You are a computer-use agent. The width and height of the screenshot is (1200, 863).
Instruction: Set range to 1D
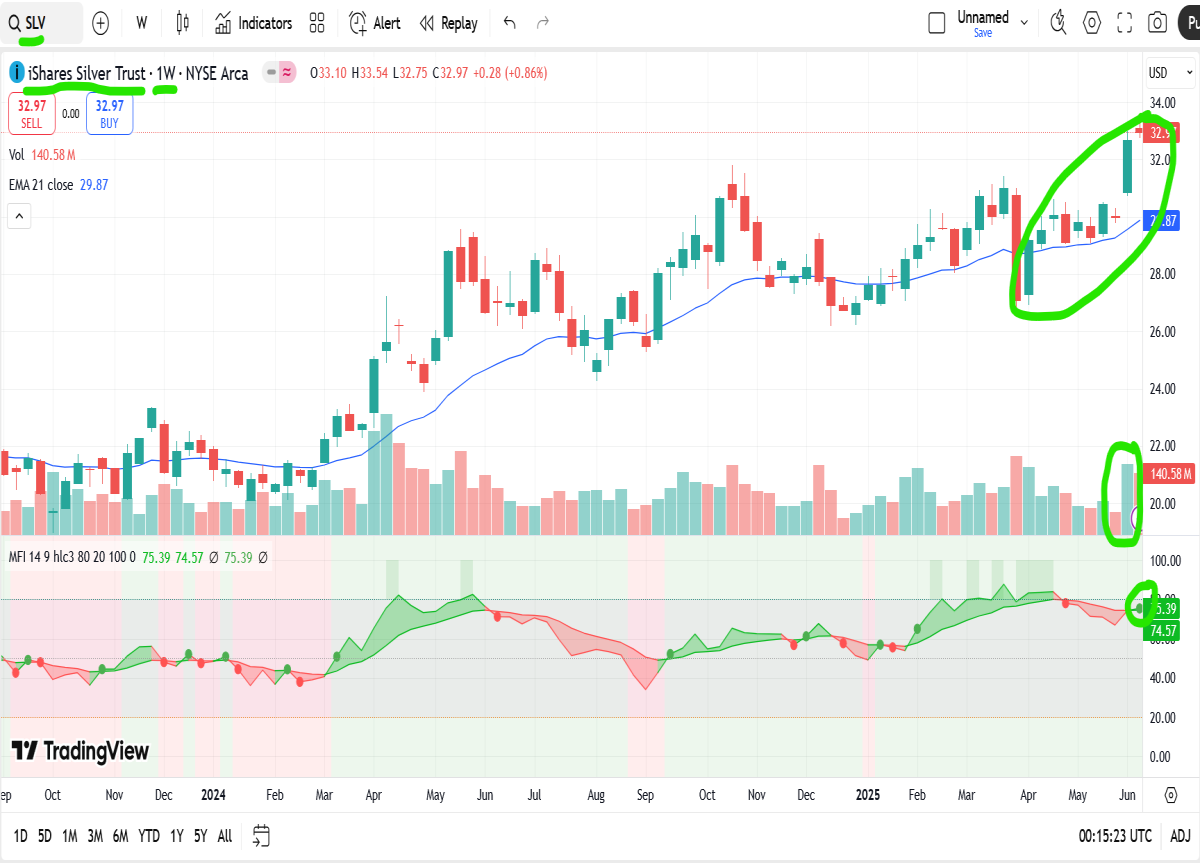[20, 835]
